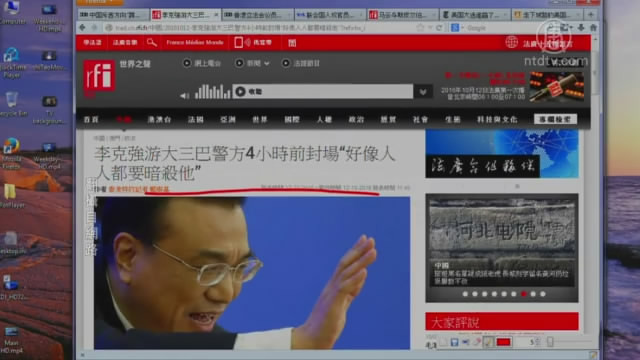Expand the audio player dropdown chevron
The height and width of the screenshot is (360, 640).
[423, 92]
